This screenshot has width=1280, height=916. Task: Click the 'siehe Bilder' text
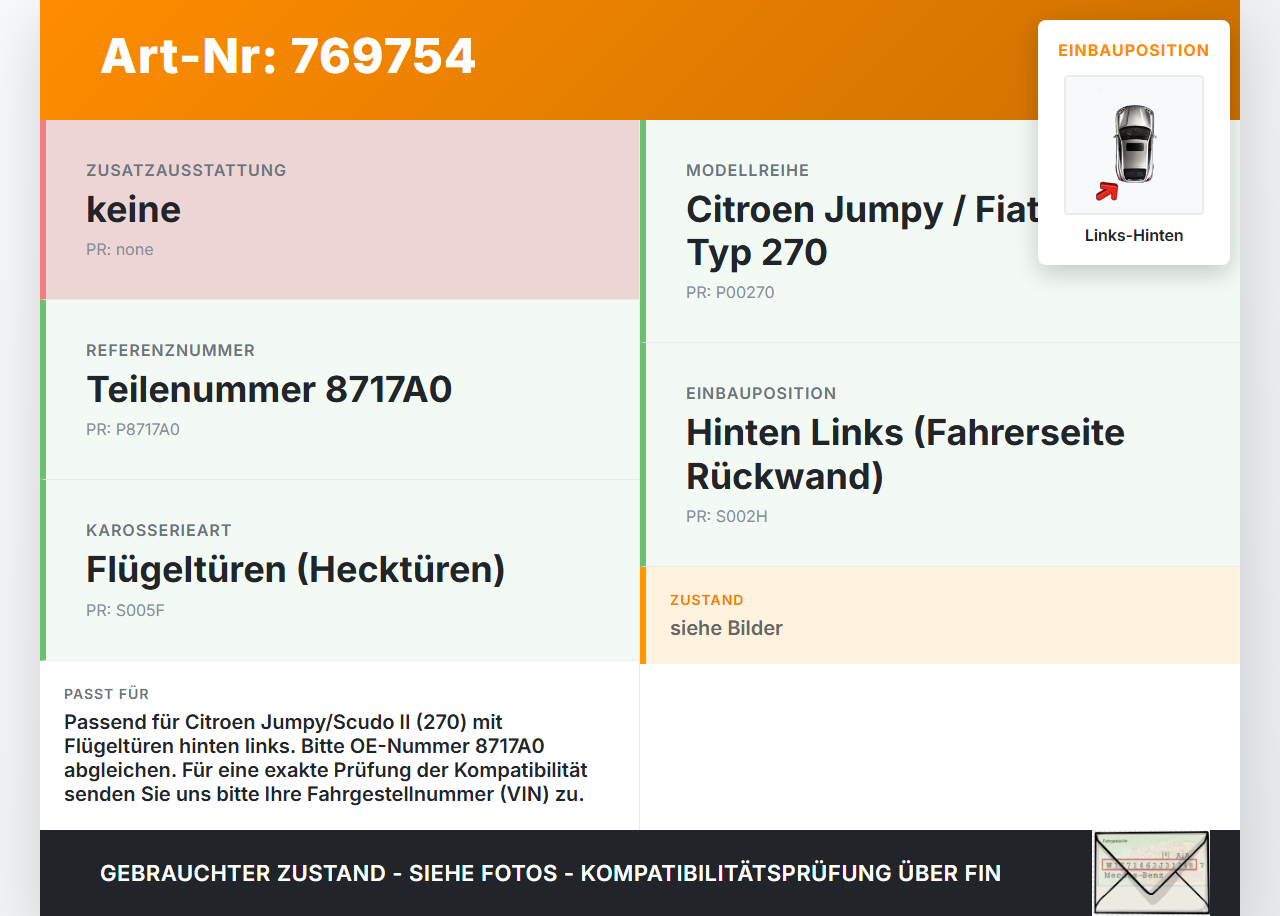[x=726, y=628]
